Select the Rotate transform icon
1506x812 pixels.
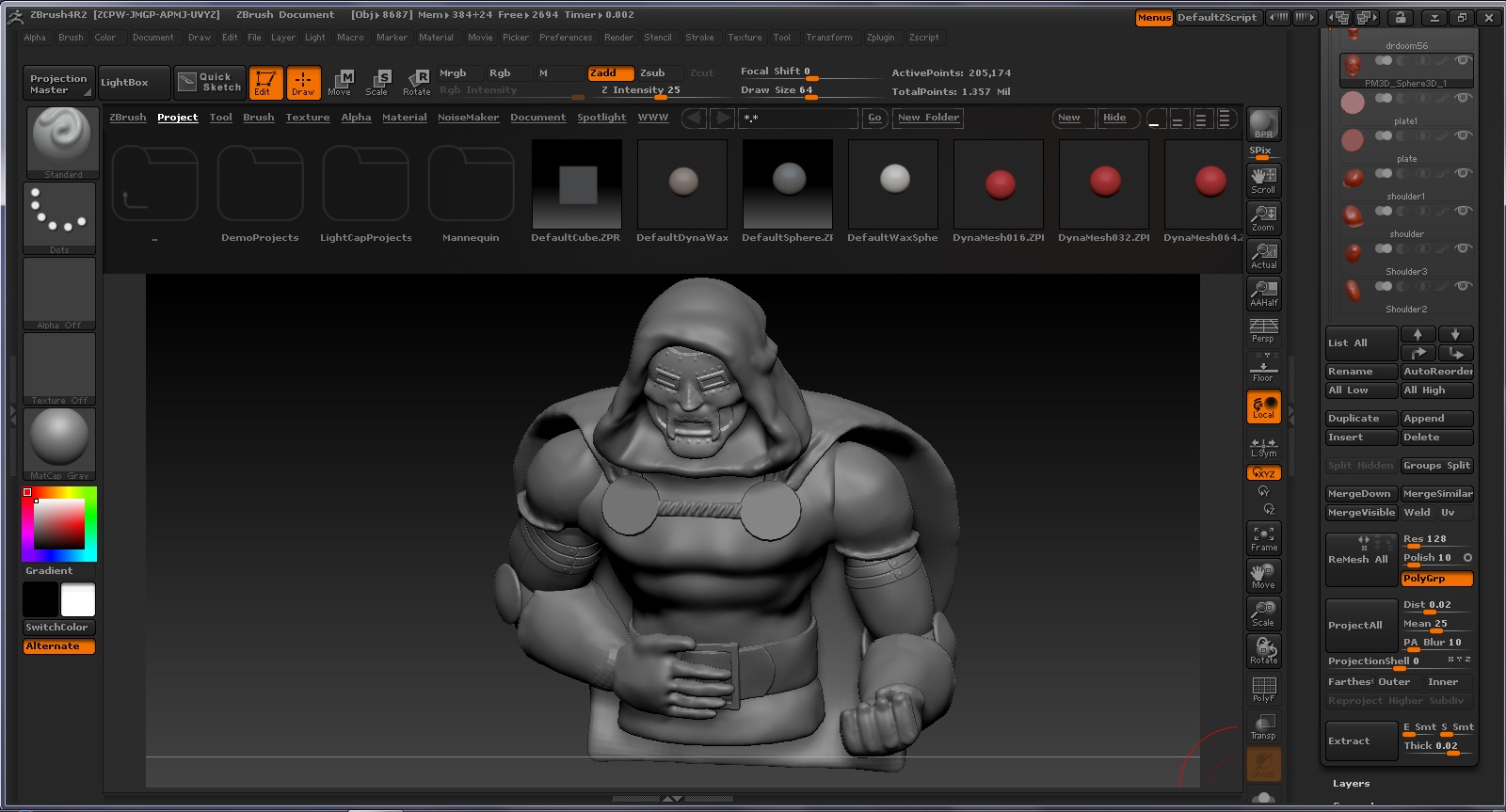coord(416,83)
